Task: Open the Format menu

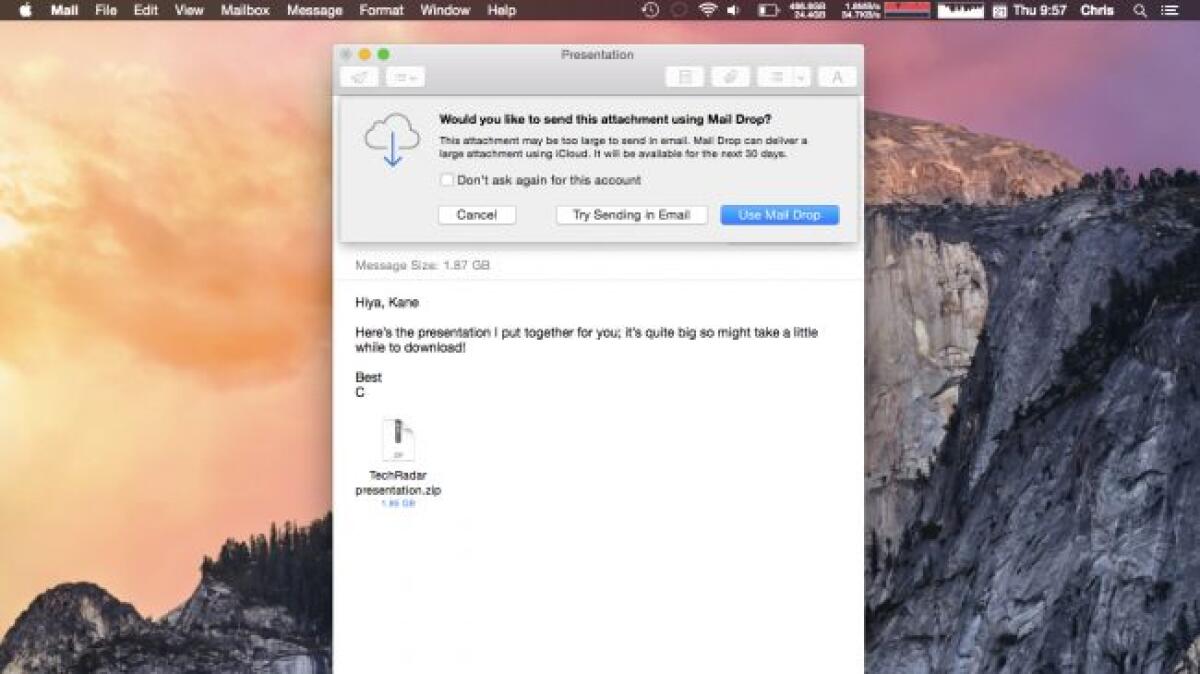Action: tap(380, 11)
